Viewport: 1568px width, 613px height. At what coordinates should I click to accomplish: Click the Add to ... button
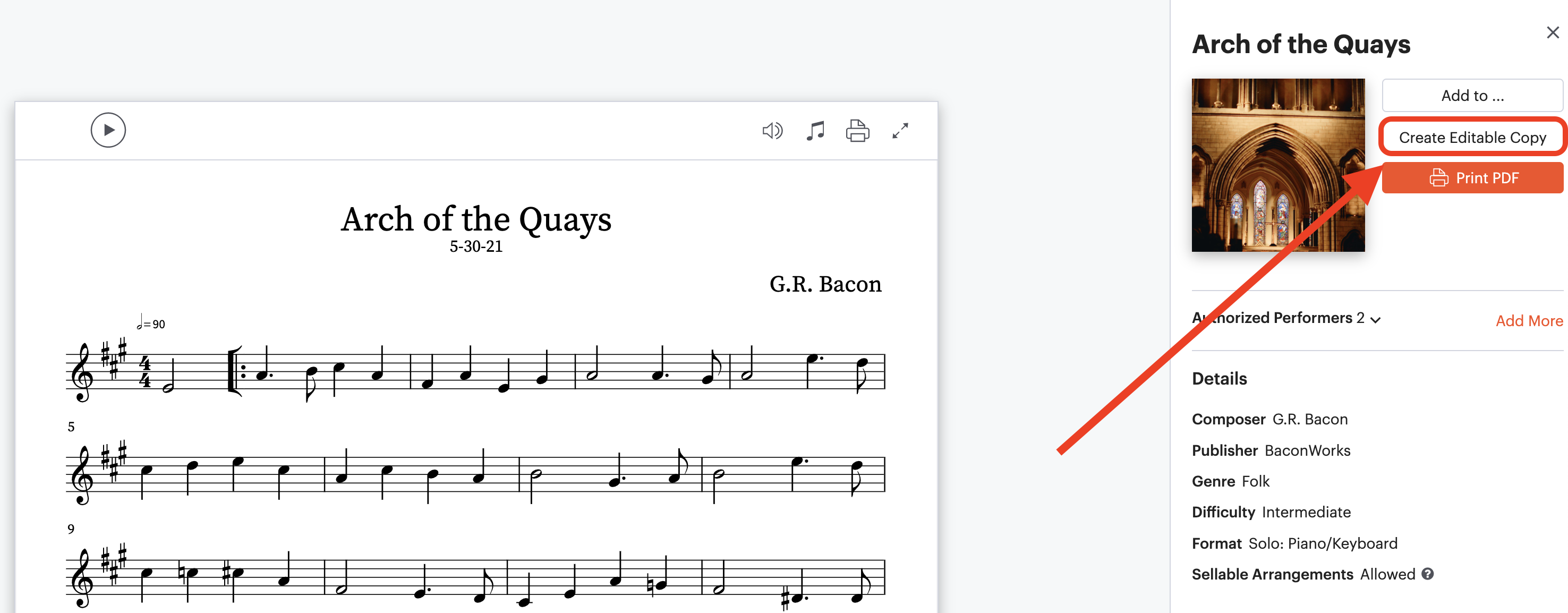coord(1472,96)
